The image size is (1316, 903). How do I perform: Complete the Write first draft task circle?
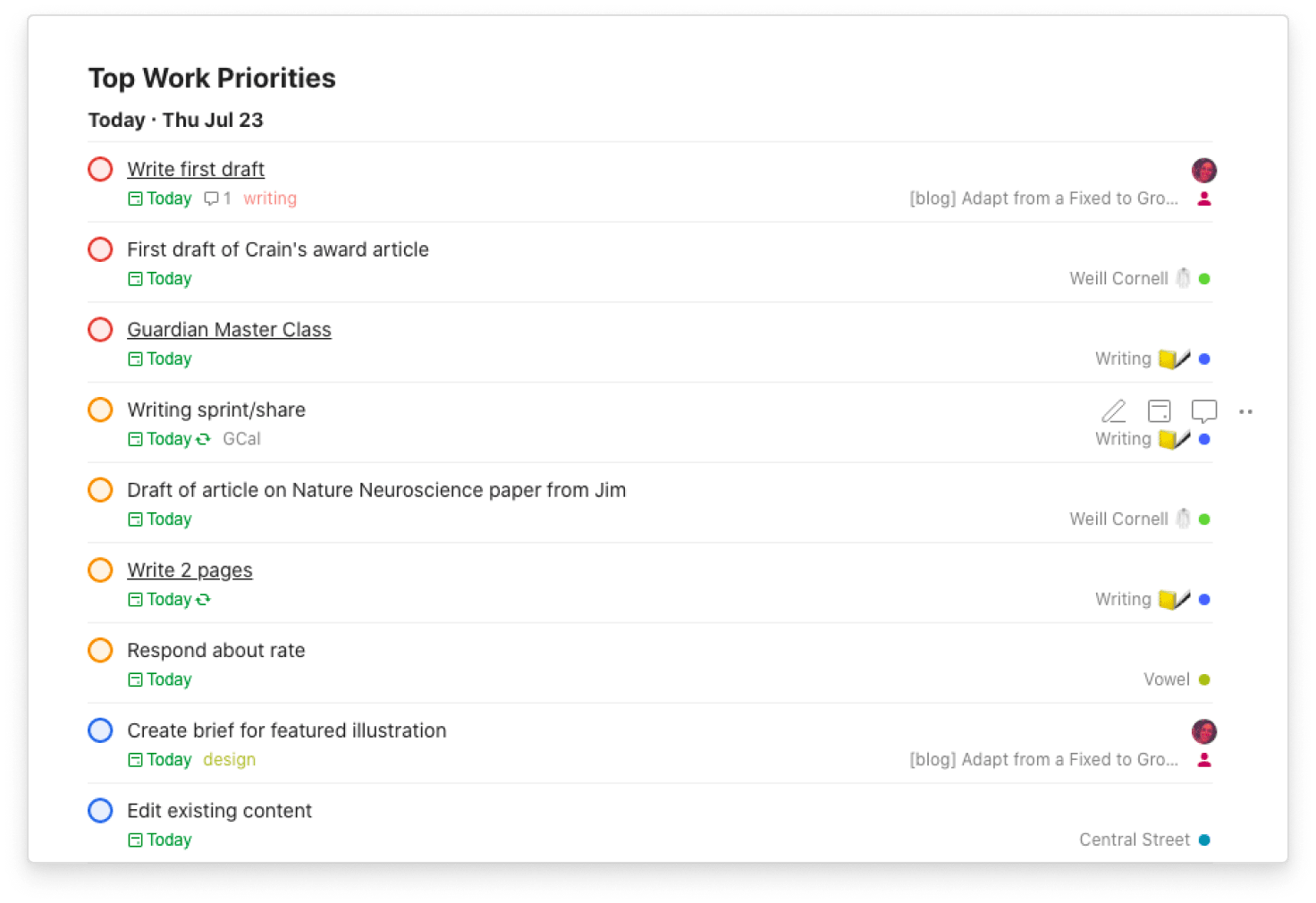coord(100,169)
